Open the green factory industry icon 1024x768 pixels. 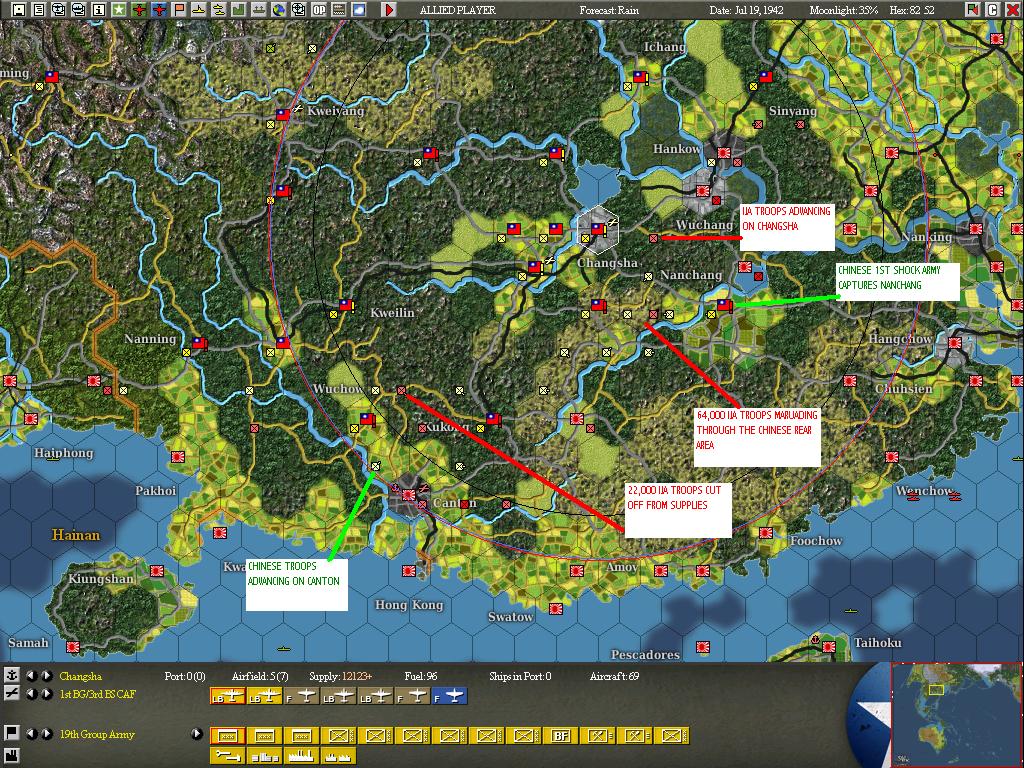pyautogui.click(x=238, y=10)
